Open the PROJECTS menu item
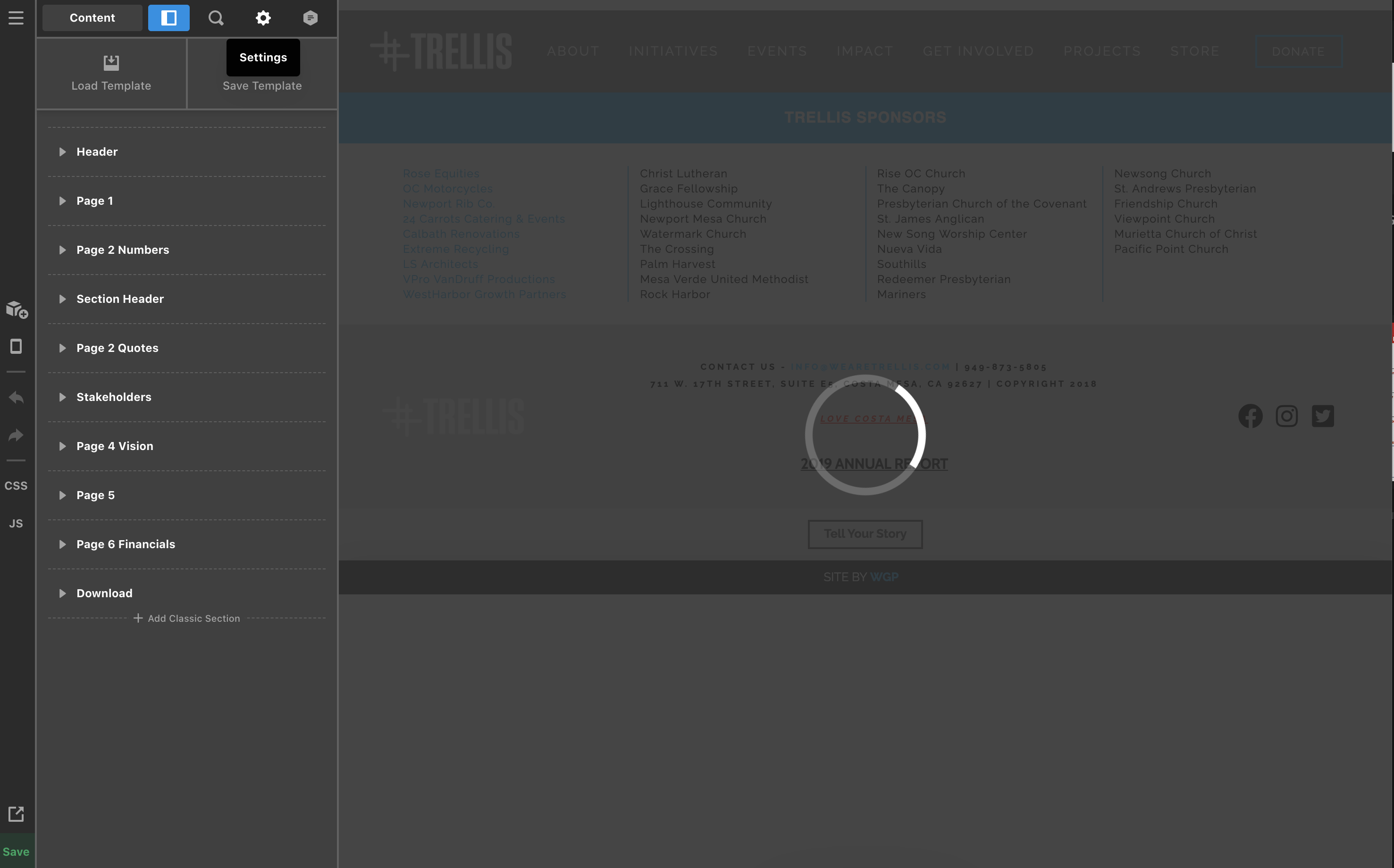Viewport: 1394px width, 868px height. tap(1102, 51)
